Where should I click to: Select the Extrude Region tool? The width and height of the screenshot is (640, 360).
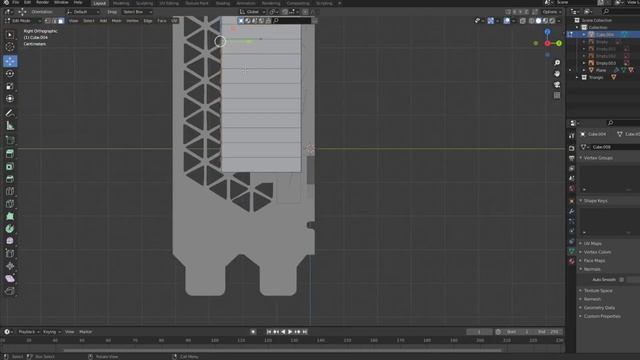point(10,154)
